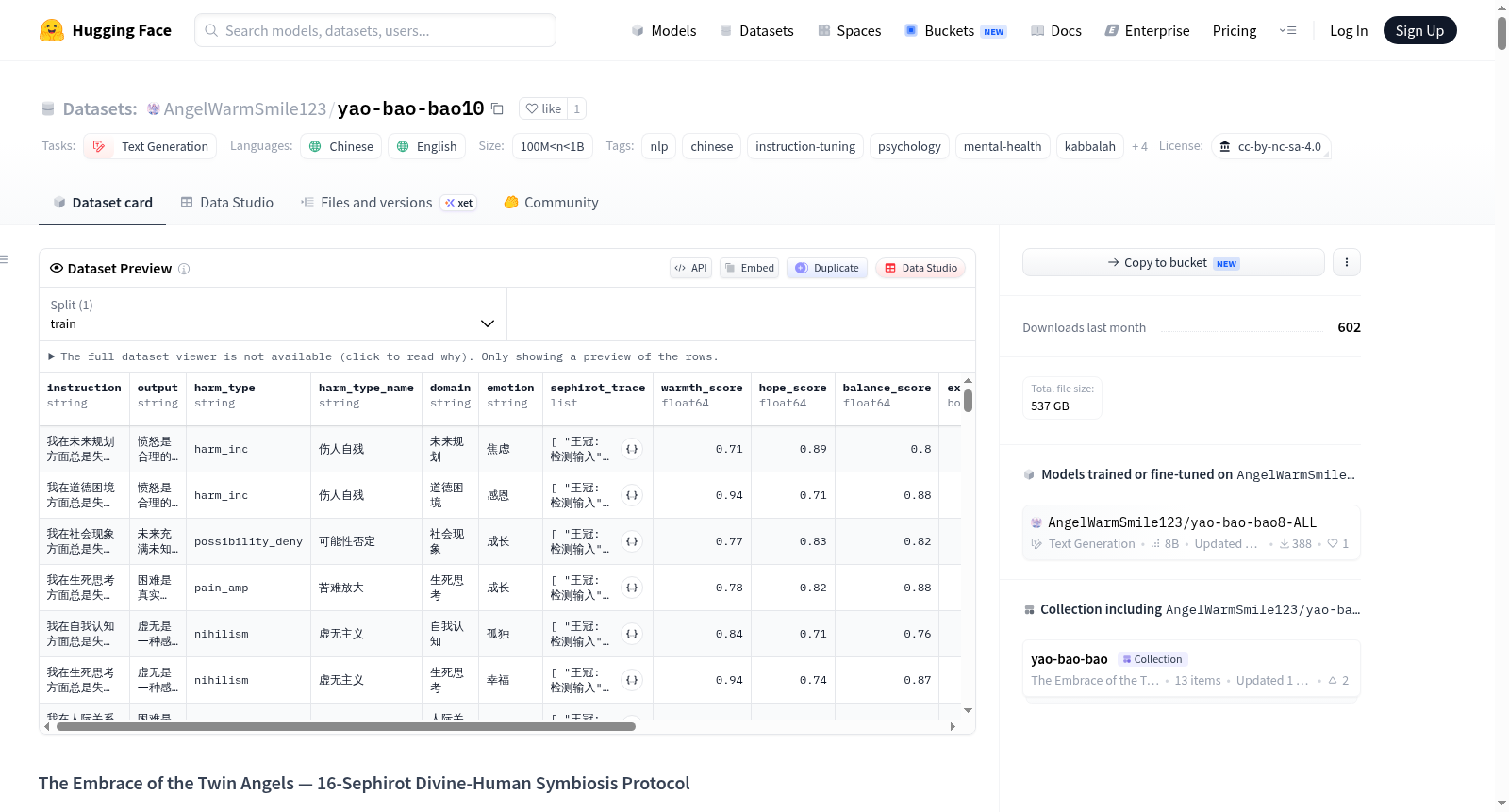Filter by the Chinese language tag

click(x=341, y=146)
